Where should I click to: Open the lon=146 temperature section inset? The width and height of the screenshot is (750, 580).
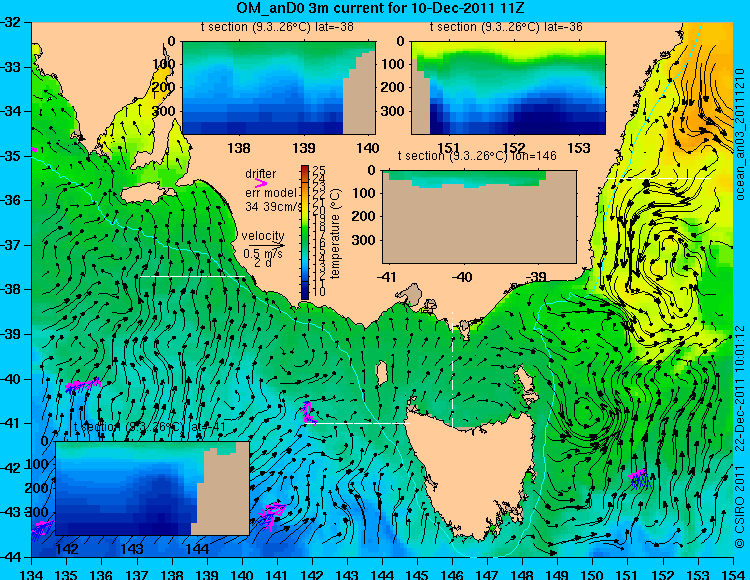pos(479,217)
